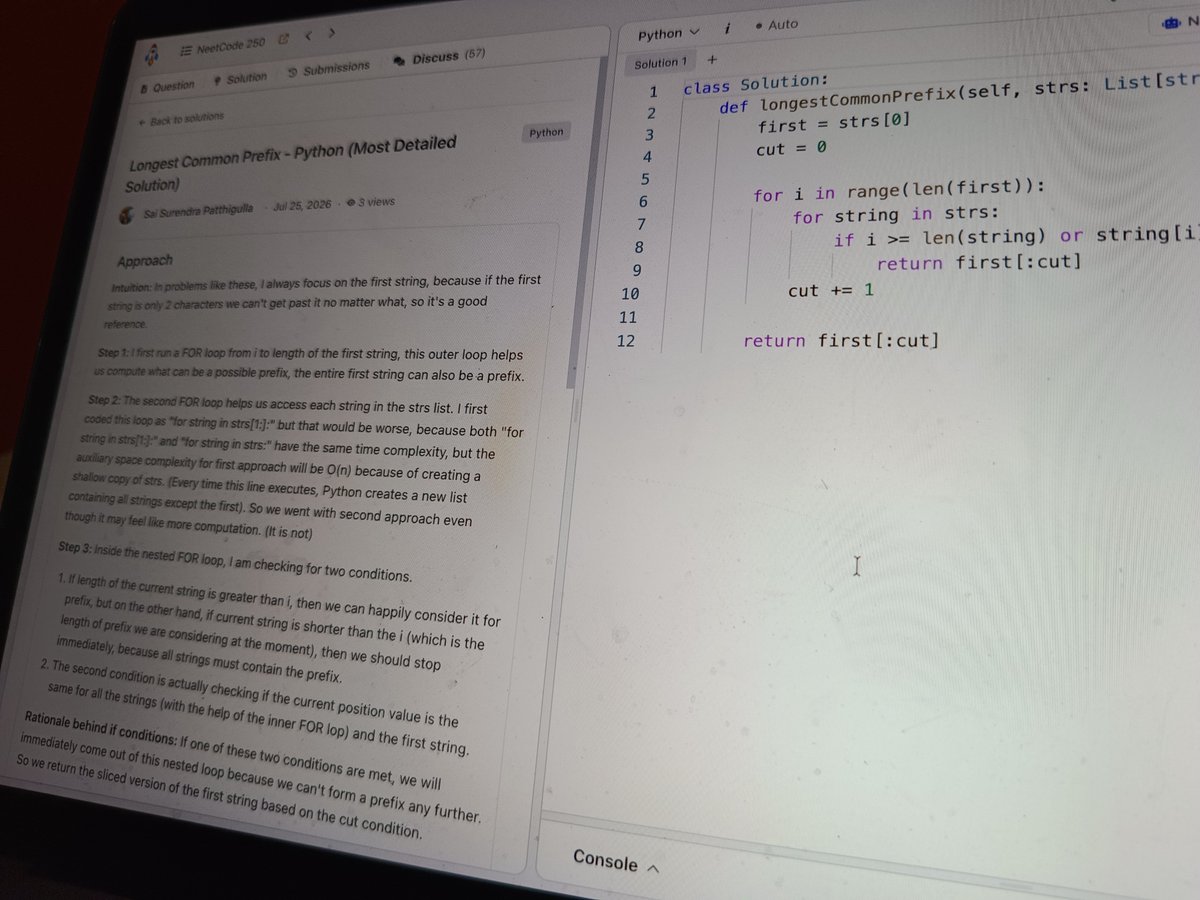Expand the Console panel
1200x900 pixels.
(616, 861)
